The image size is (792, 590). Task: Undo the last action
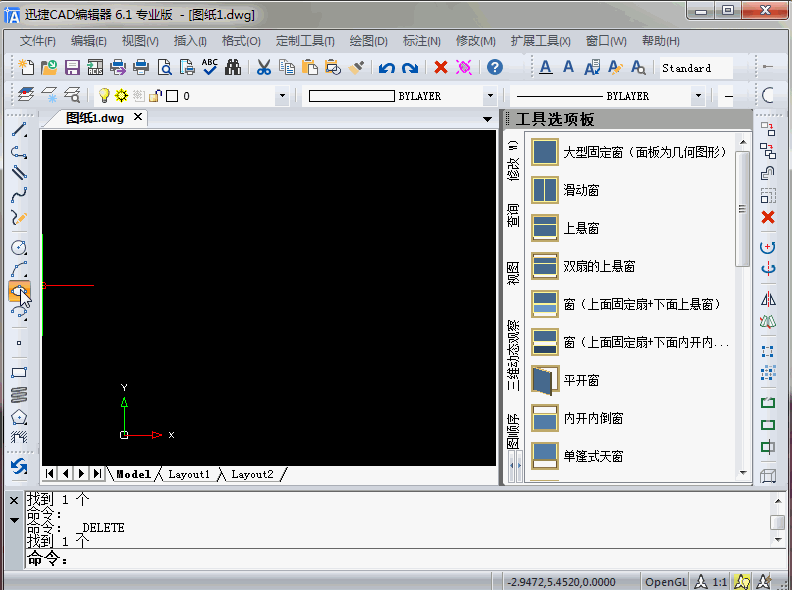coord(387,67)
